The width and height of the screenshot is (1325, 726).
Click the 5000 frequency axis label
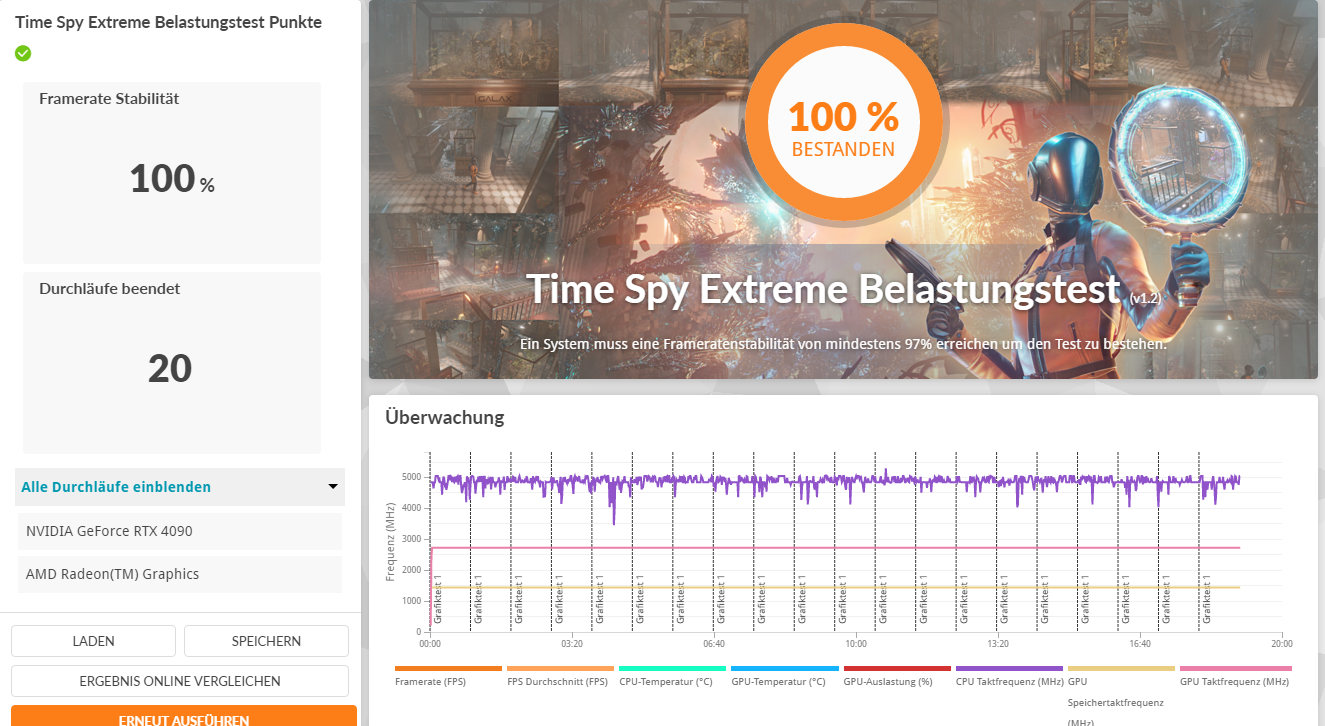[412, 477]
